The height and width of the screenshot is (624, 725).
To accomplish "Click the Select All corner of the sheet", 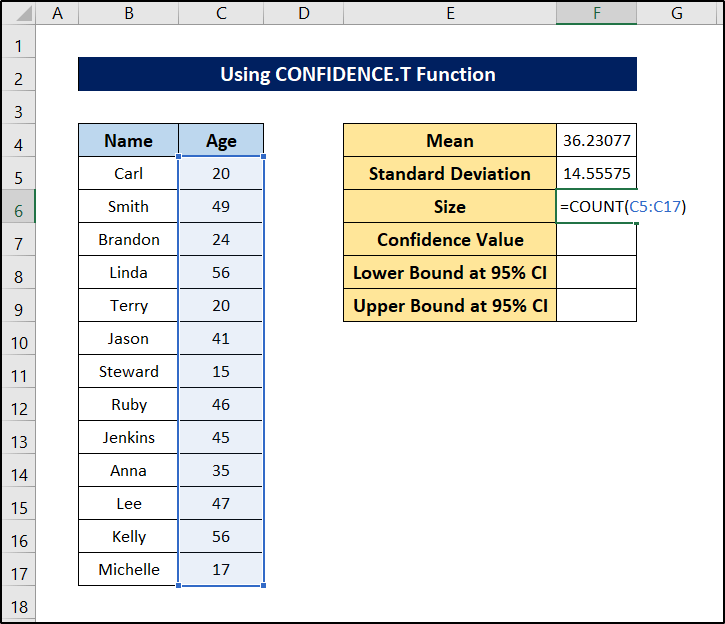I will click(x=18, y=13).
